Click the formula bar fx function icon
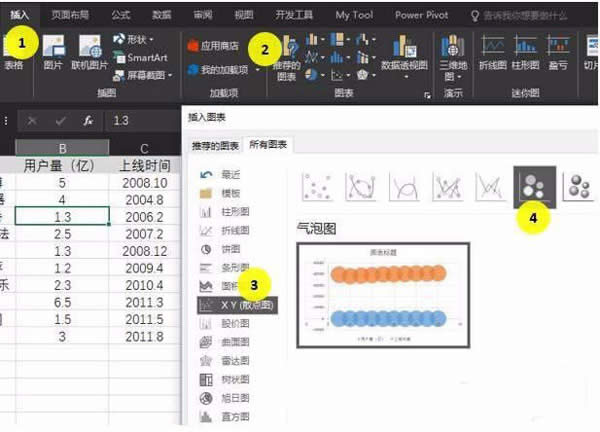This screenshot has height=432, width=600. pos(88,120)
